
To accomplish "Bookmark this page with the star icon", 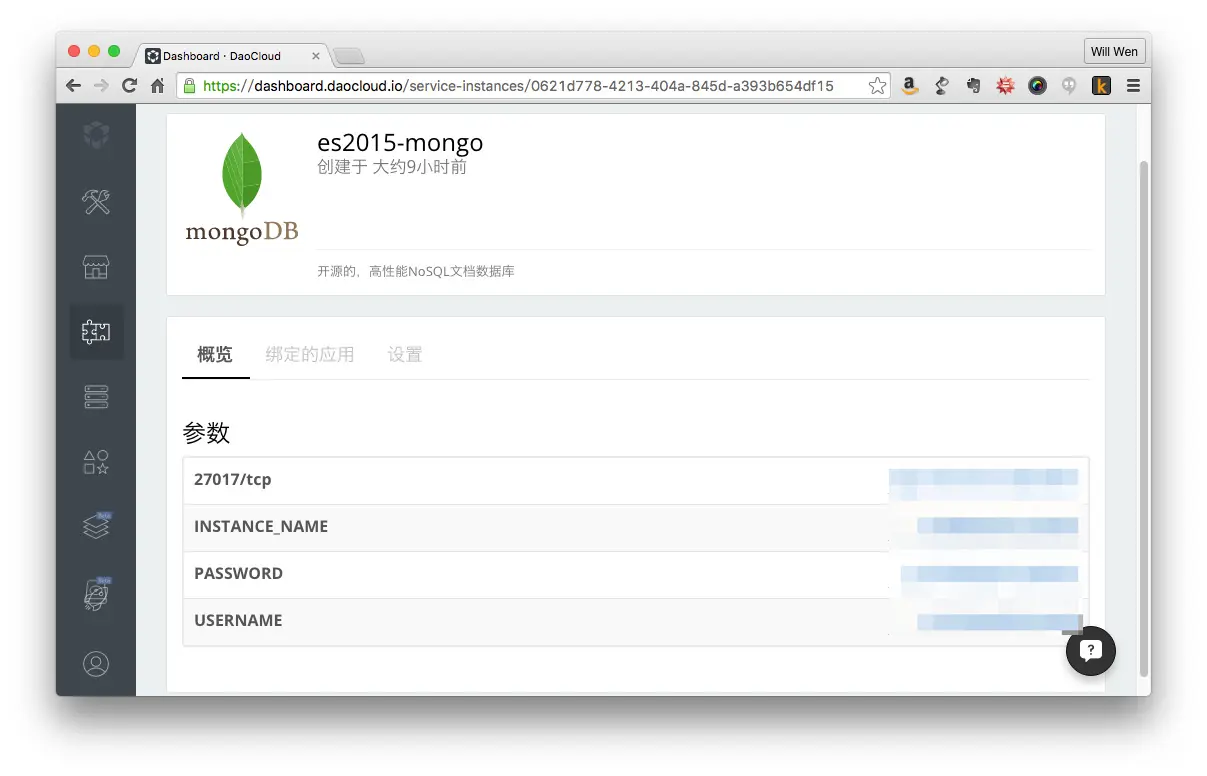I will pos(877,86).
